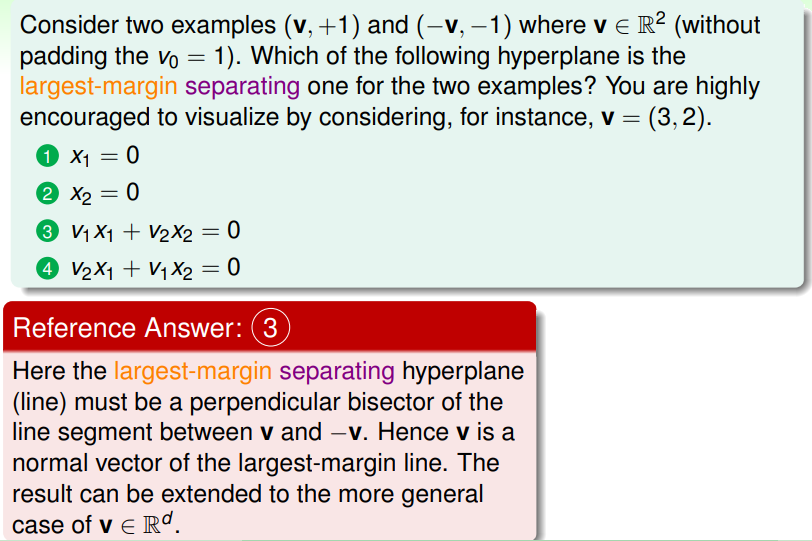Select the answer option x1 = 0

tap(104, 157)
